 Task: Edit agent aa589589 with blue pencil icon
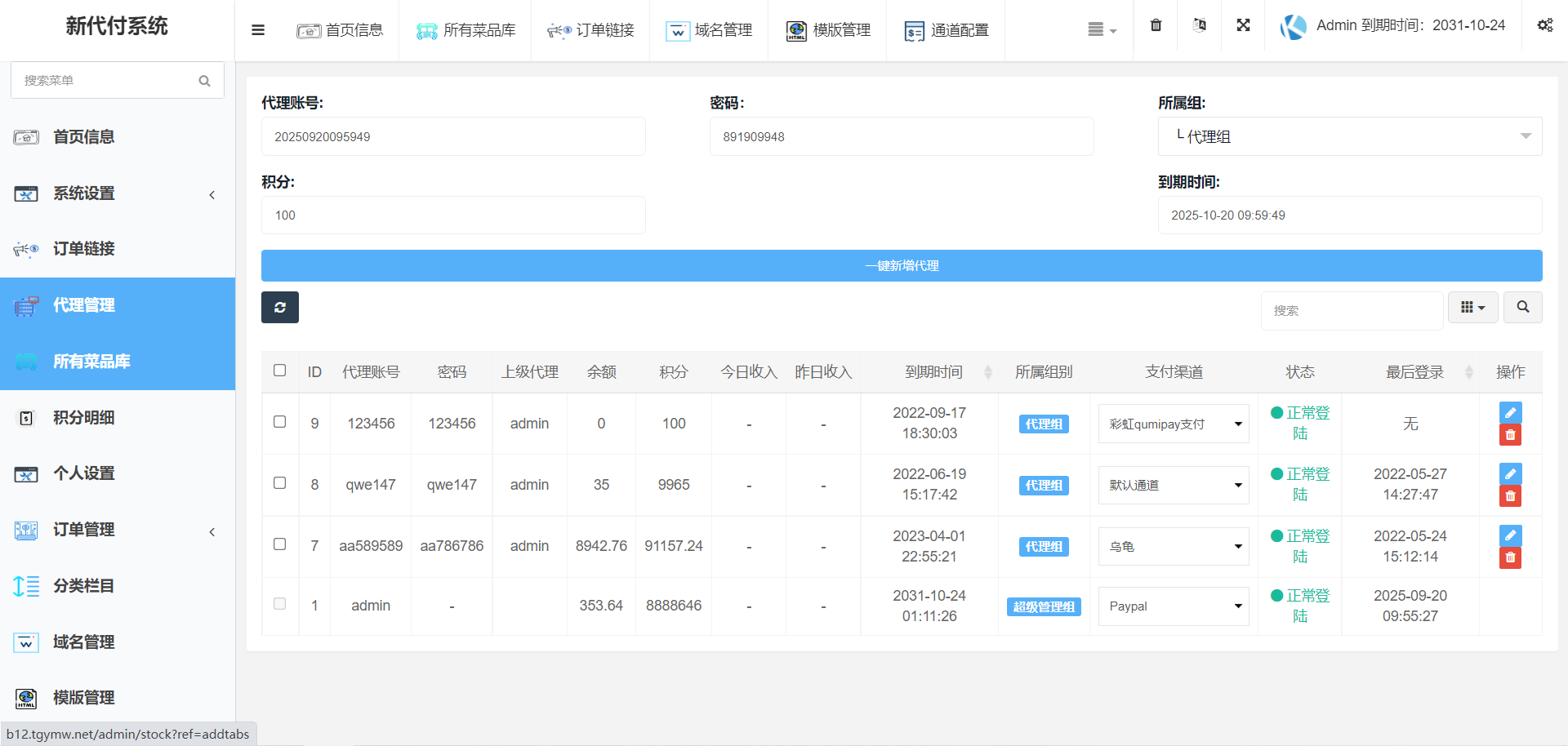click(1510, 535)
